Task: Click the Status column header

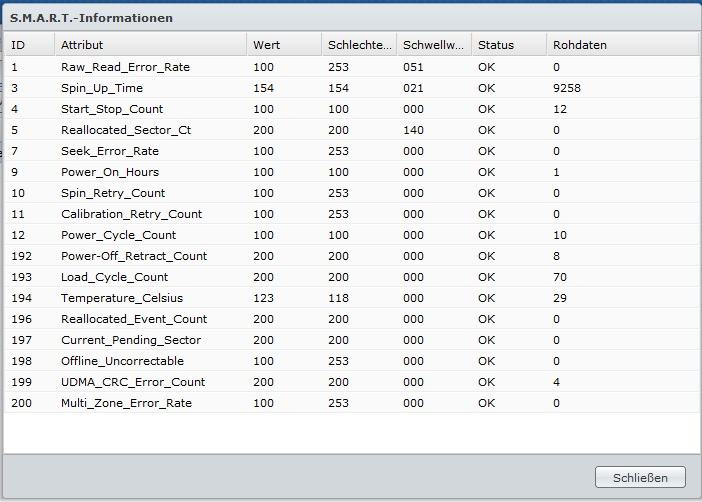Action: tap(509, 45)
